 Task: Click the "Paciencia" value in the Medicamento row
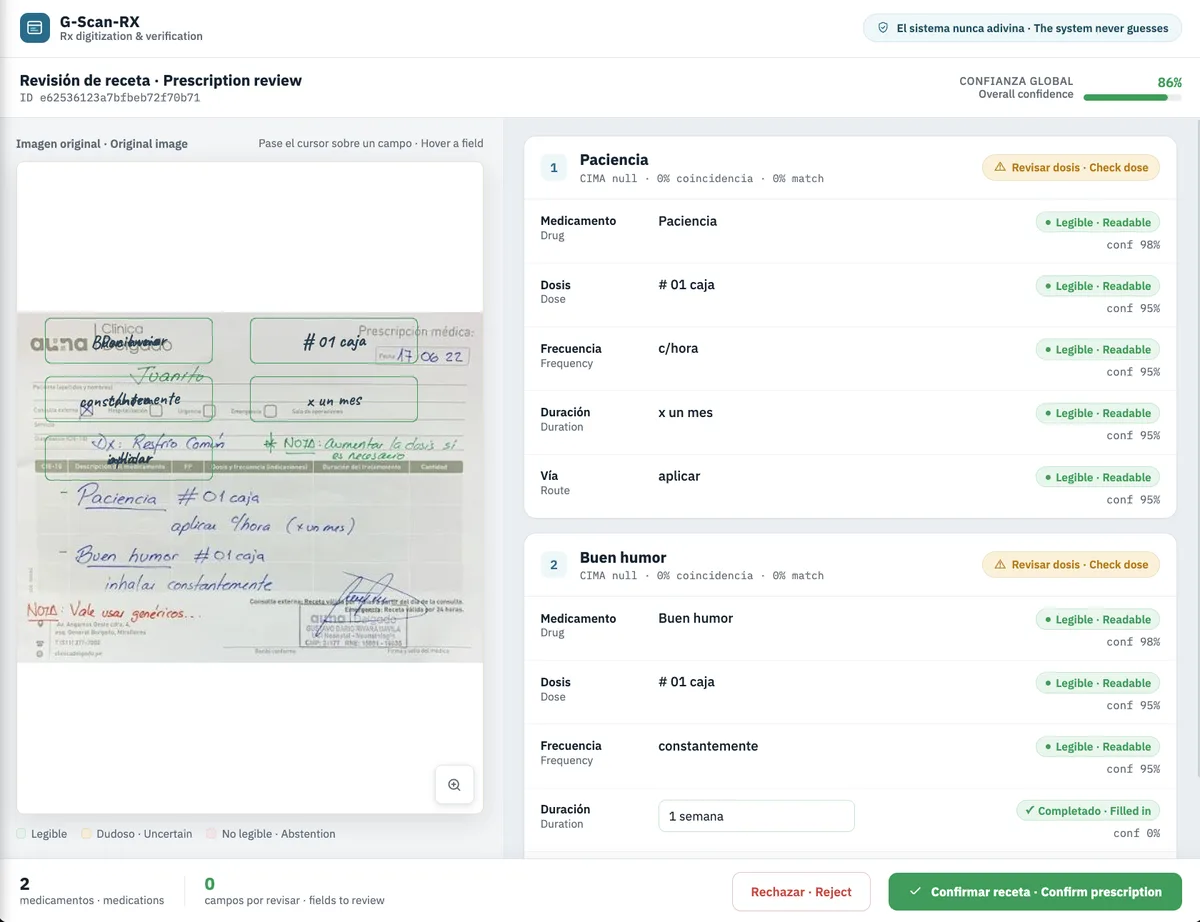(x=688, y=221)
